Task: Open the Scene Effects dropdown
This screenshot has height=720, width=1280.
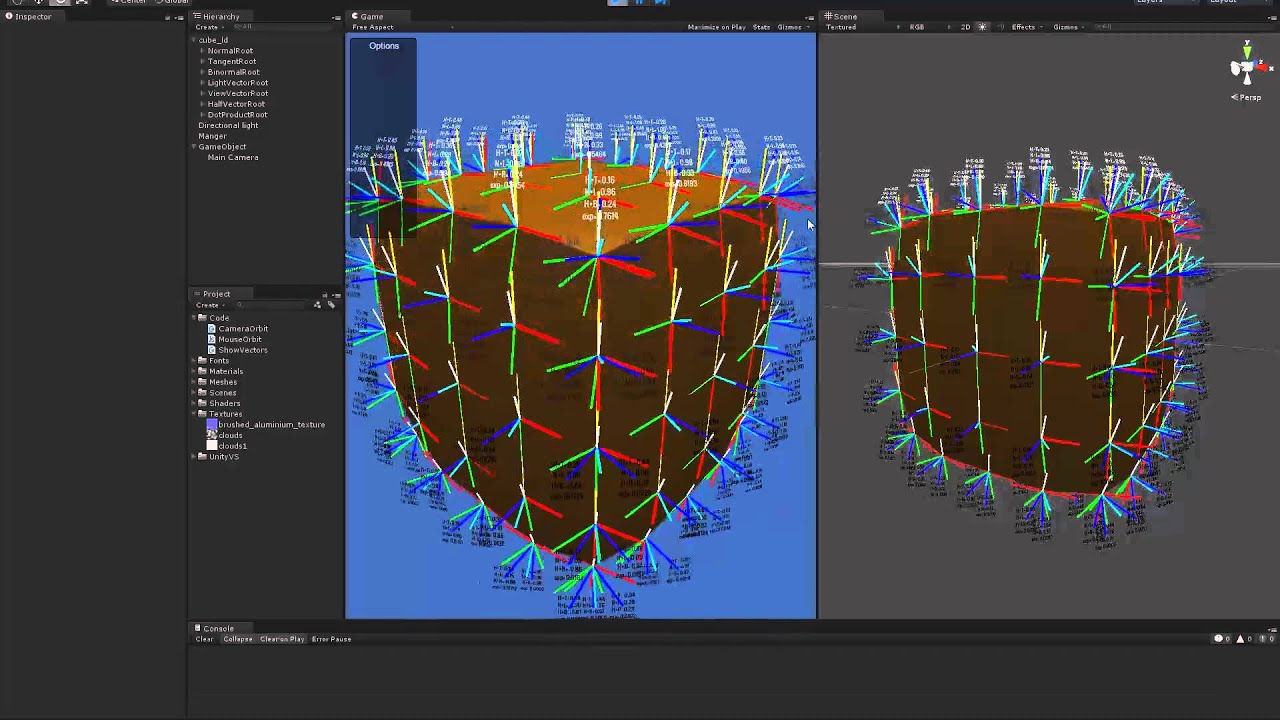Action: (x=1027, y=27)
